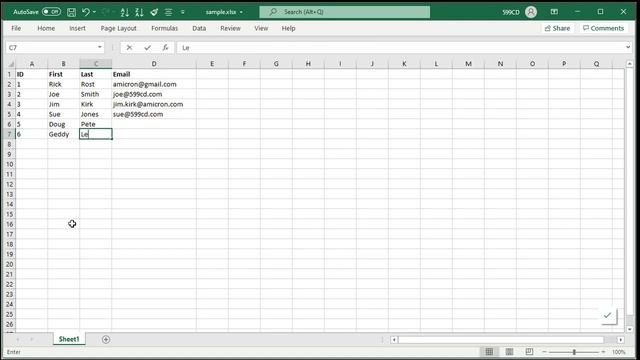Open the Formulas tab
The height and width of the screenshot is (360, 640).
(164, 28)
